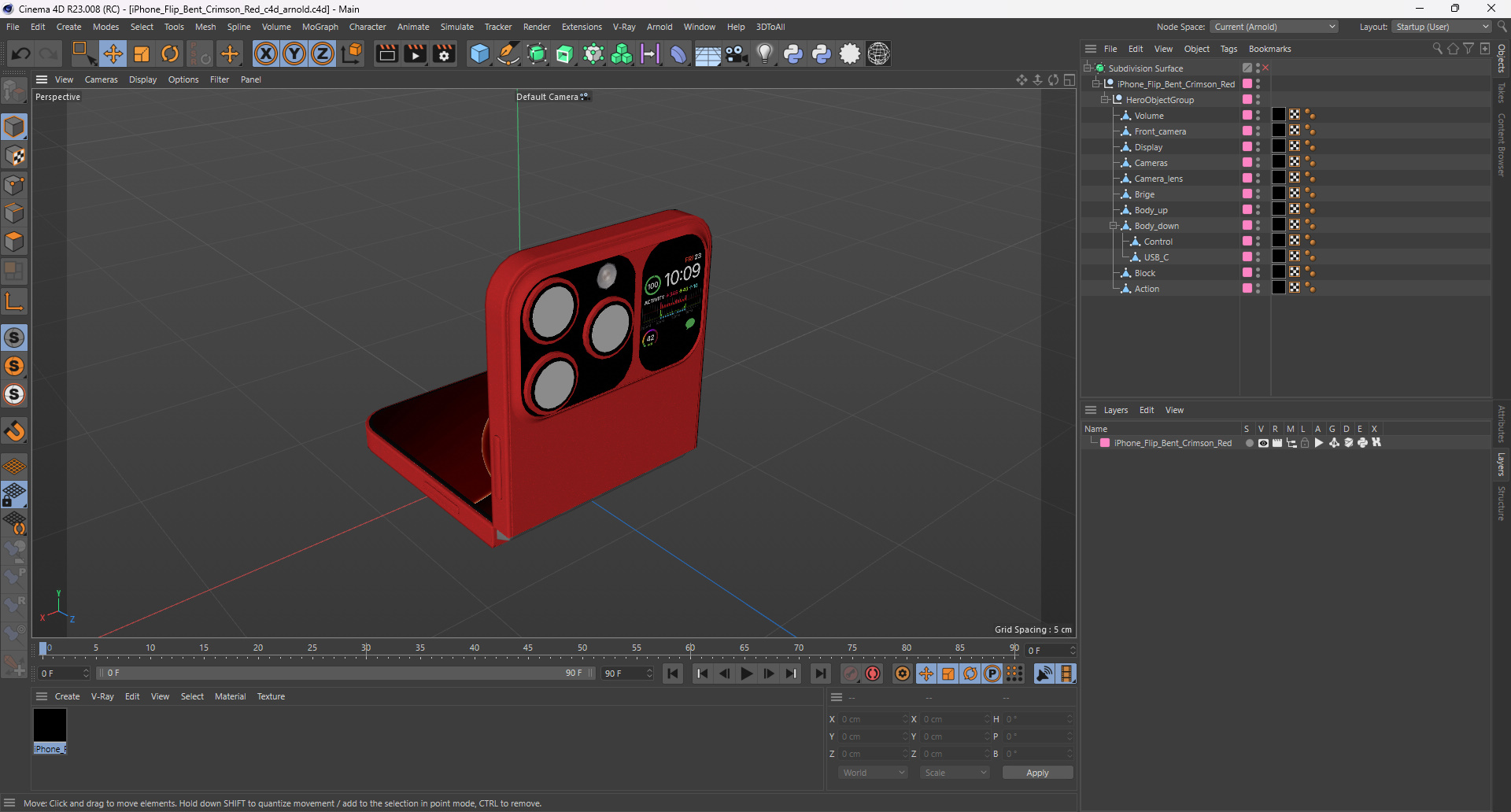Viewport: 1511px width, 812px height.
Task: Toggle Z axis lock
Action: (x=323, y=54)
